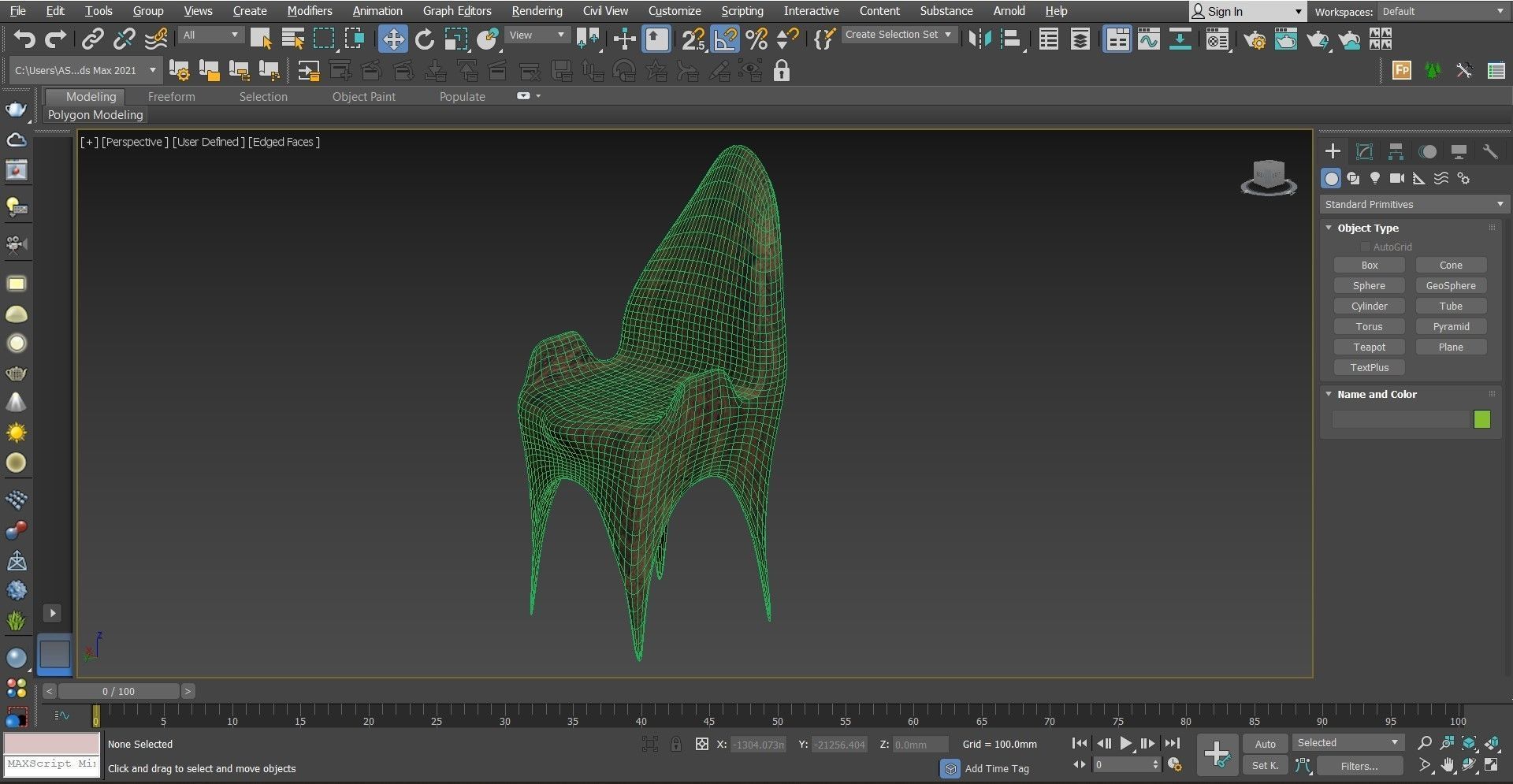This screenshot has height=784, width=1513.
Task: Open the Motion panel tab
Action: [x=1427, y=151]
